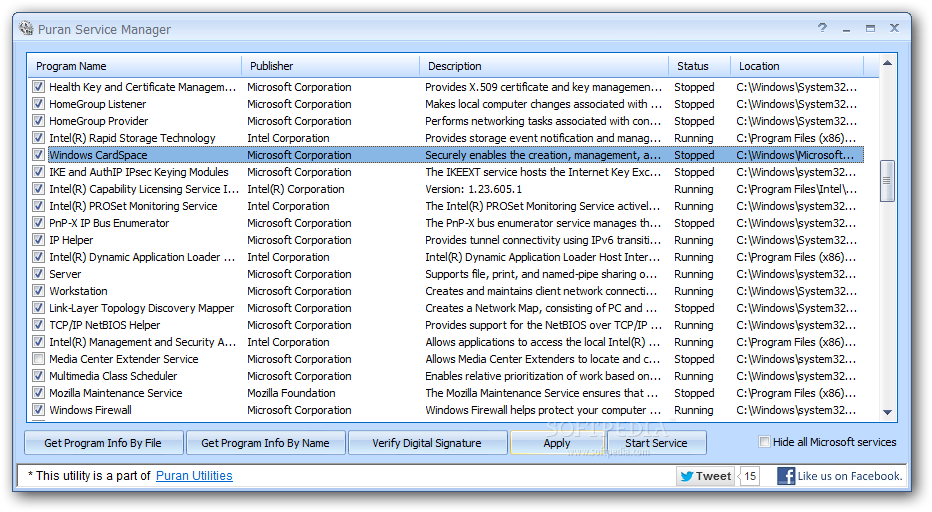This screenshot has height=512, width=932.
Task: Sort by Publisher column header
Action: (x=330, y=66)
